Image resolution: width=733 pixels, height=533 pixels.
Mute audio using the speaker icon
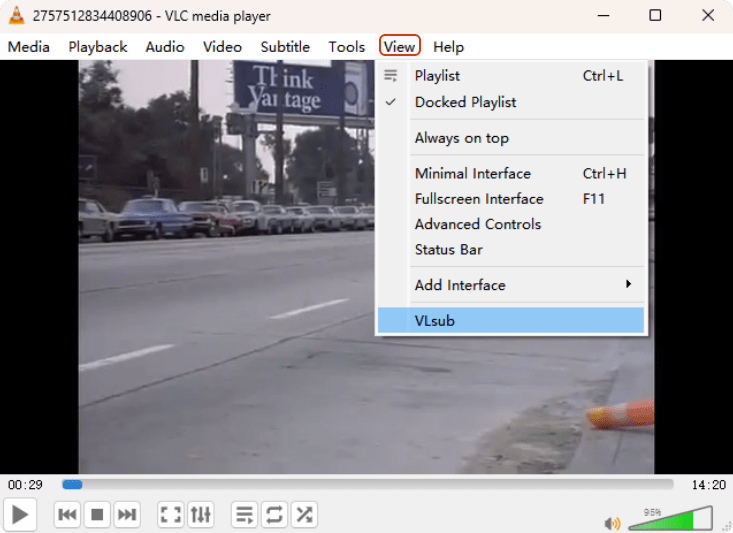(x=612, y=522)
